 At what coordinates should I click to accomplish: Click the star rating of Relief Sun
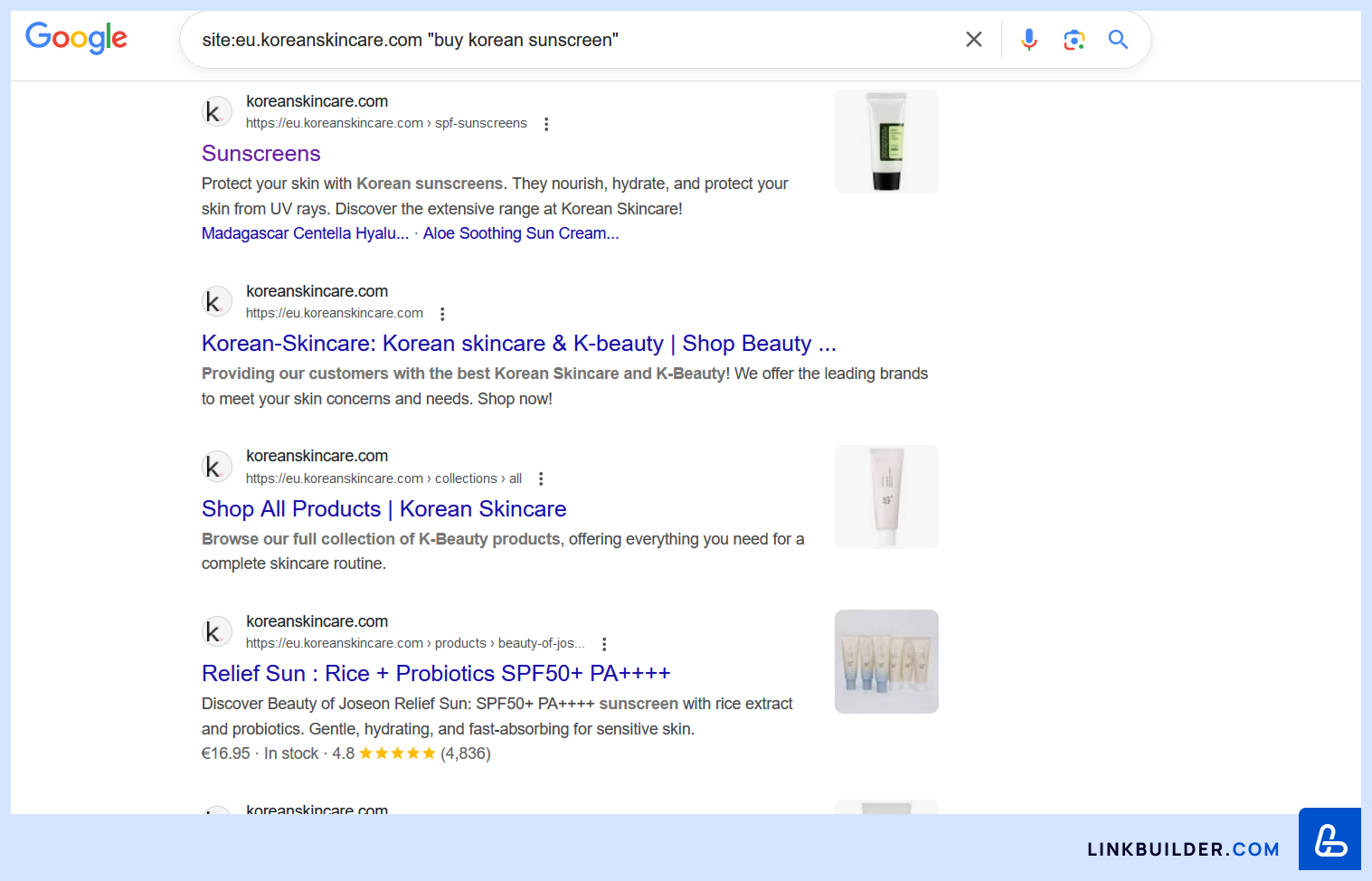(397, 753)
